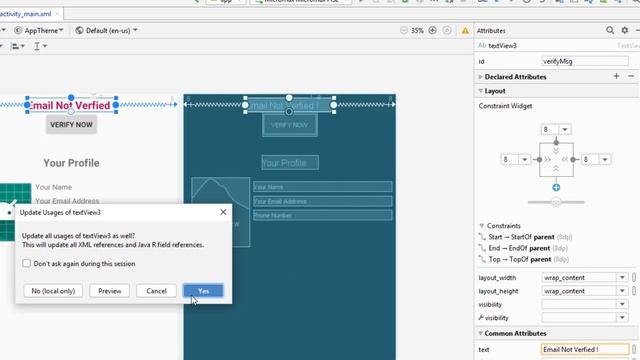Select Your Profile text in design view
This screenshot has width=640, height=360.
(71, 163)
